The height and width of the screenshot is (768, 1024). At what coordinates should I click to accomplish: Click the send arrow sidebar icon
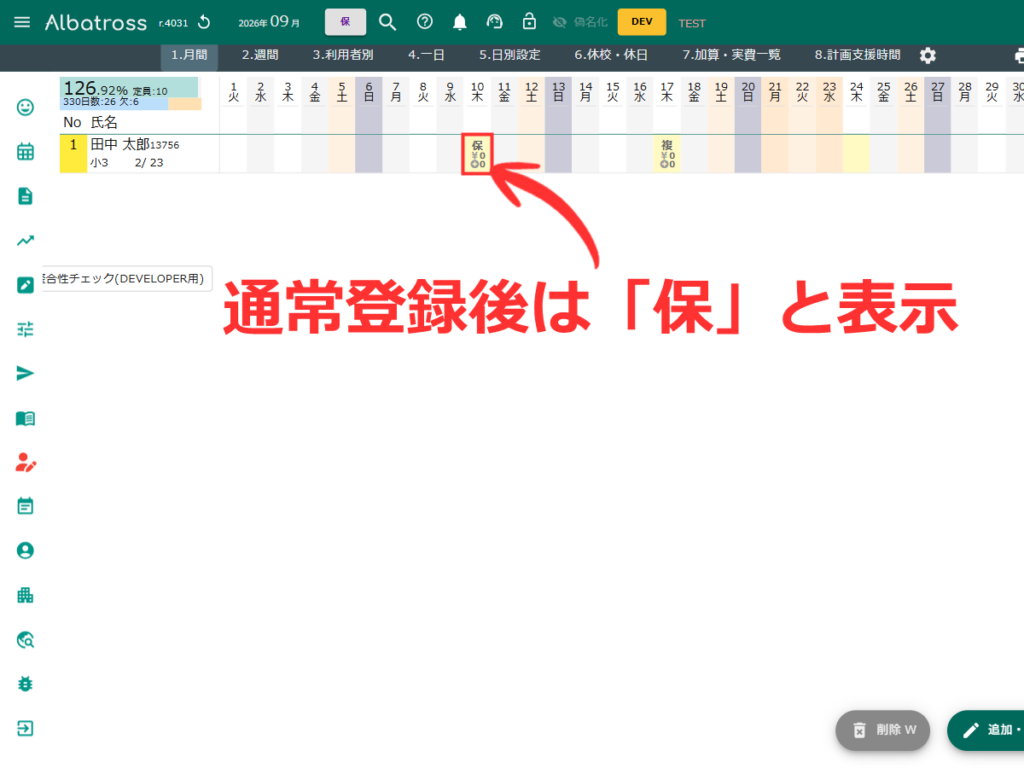[25, 374]
